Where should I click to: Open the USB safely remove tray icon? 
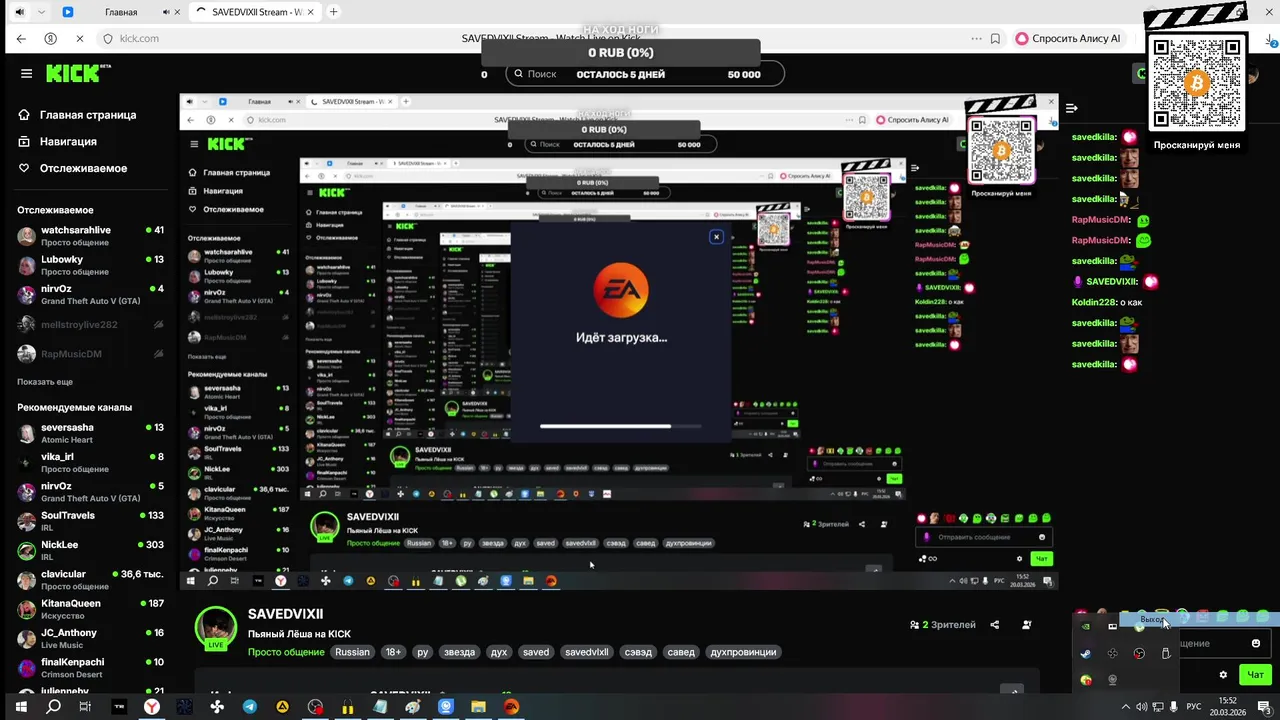point(1166,653)
